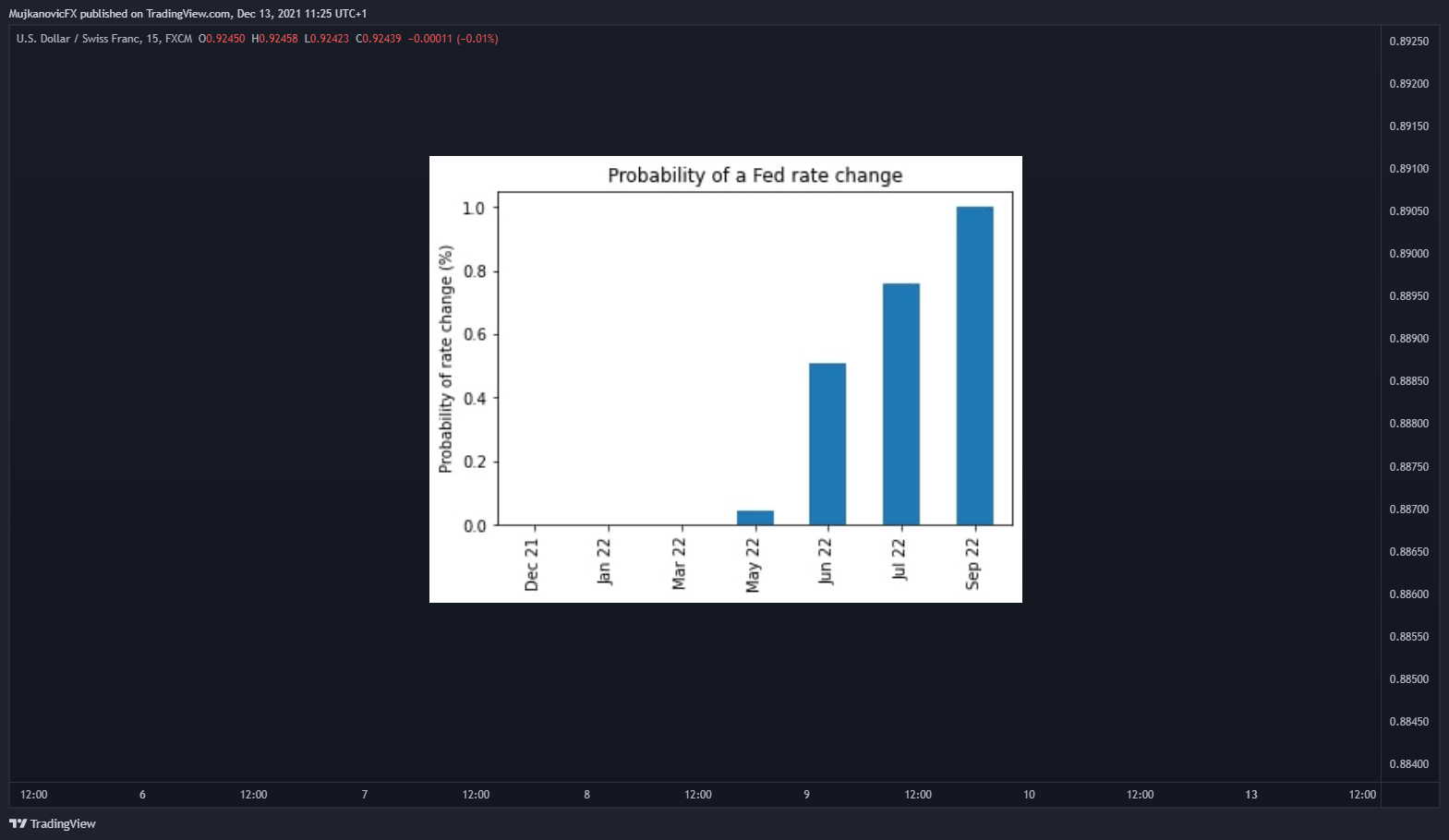Click price axis label 0.88400
Viewport: 1449px width, 840px height.
pos(1408,764)
